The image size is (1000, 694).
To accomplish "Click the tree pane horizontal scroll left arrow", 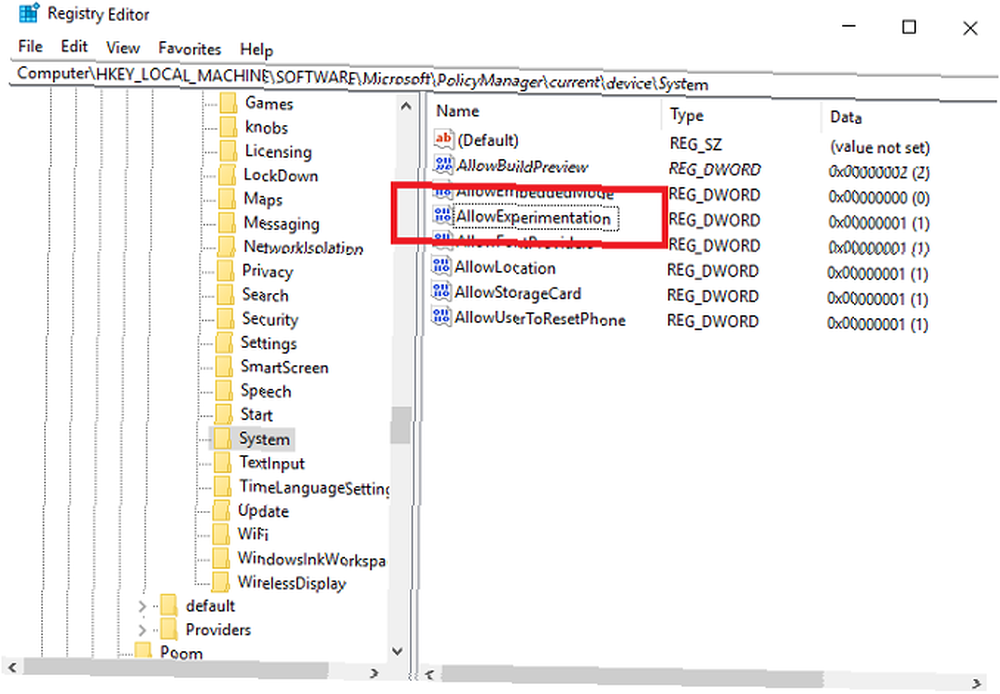I will 11,668.
